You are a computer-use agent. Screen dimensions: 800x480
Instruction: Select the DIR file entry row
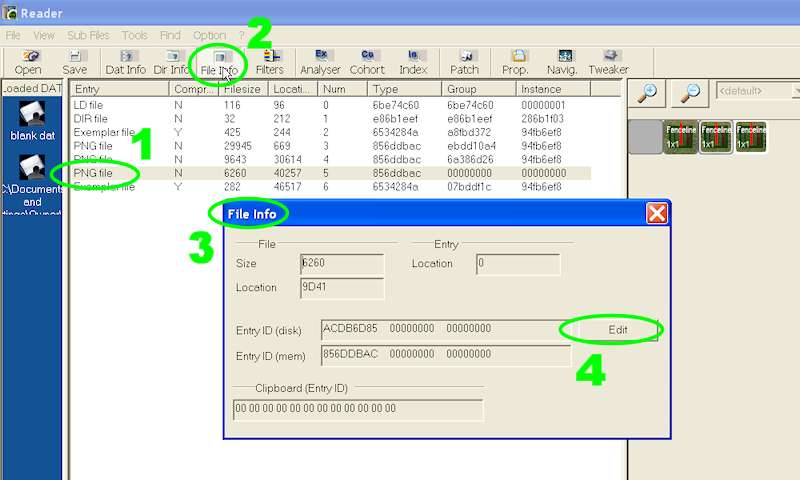pos(331,119)
